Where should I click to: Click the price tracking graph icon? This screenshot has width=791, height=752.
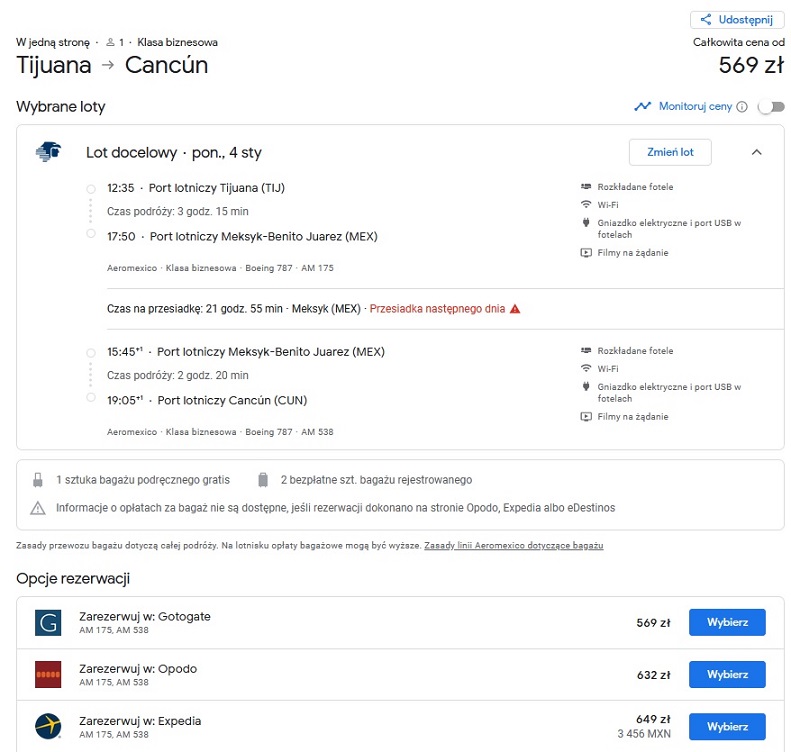pos(642,106)
